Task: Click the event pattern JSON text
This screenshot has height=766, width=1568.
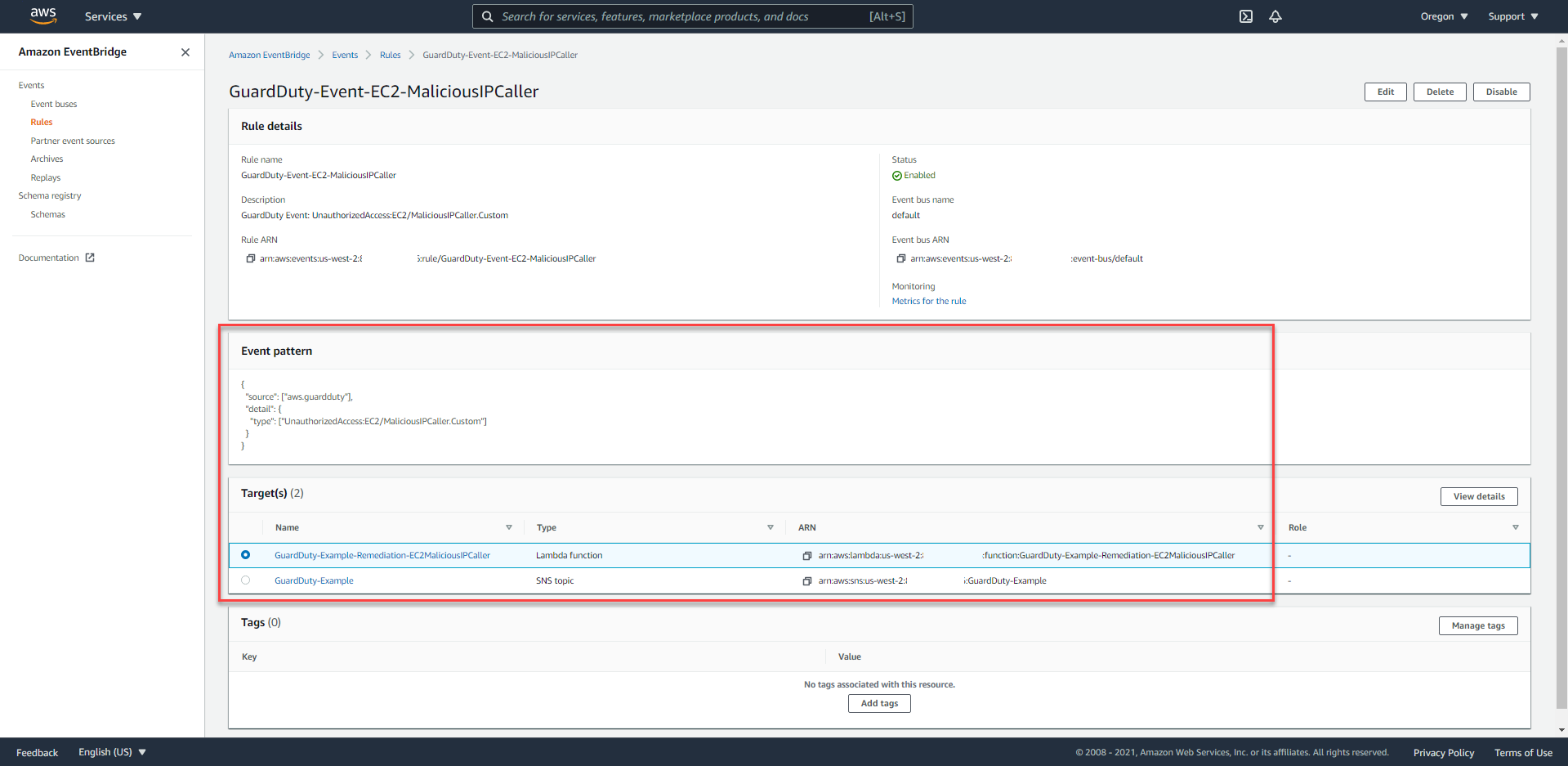Action: pyautogui.click(x=364, y=415)
